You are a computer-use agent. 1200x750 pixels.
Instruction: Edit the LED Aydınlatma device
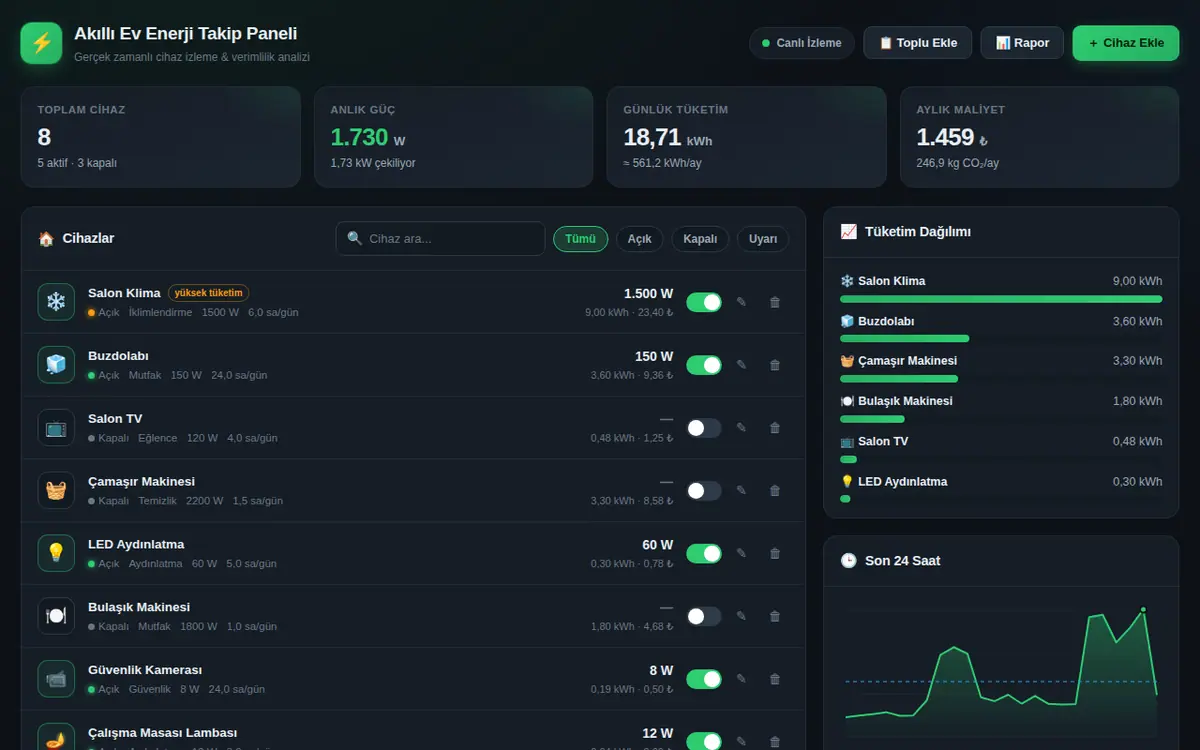point(741,553)
